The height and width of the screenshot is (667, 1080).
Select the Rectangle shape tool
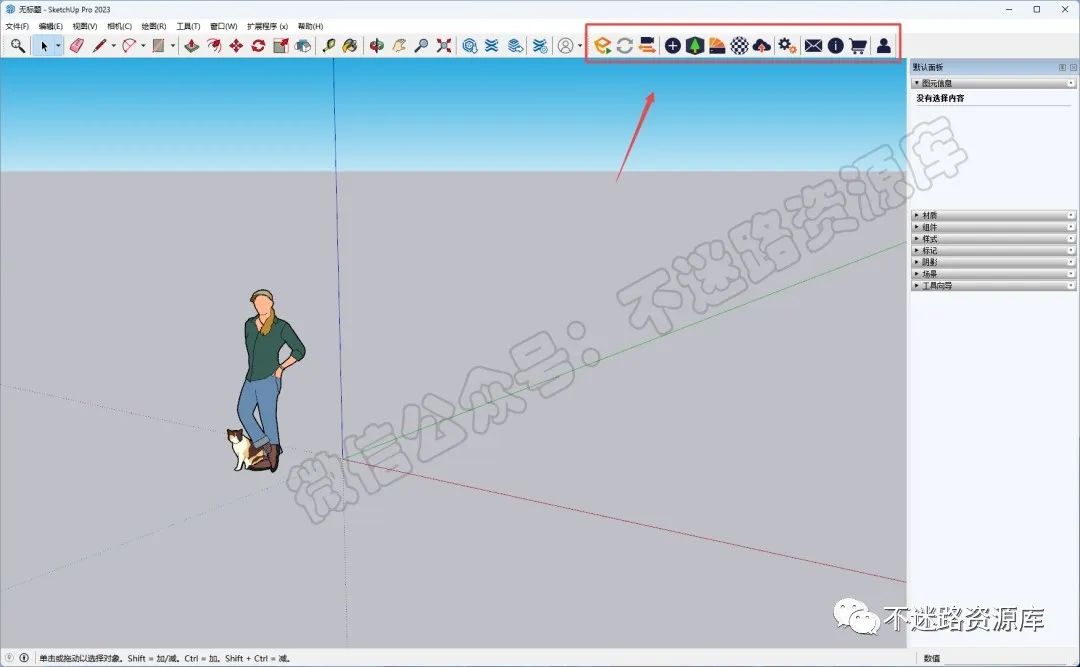point(158,45)
